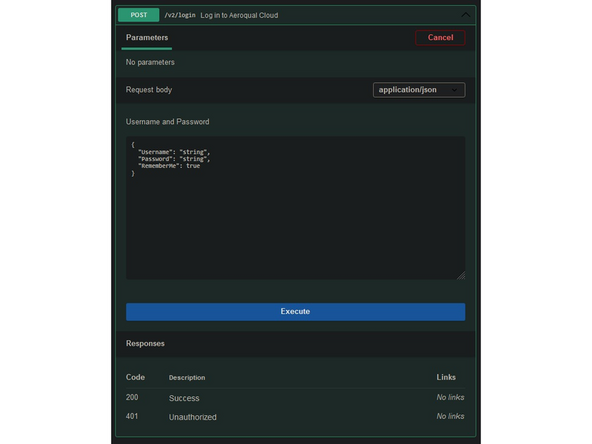Click the /v2/login endpoint path

tap(180, 15)
